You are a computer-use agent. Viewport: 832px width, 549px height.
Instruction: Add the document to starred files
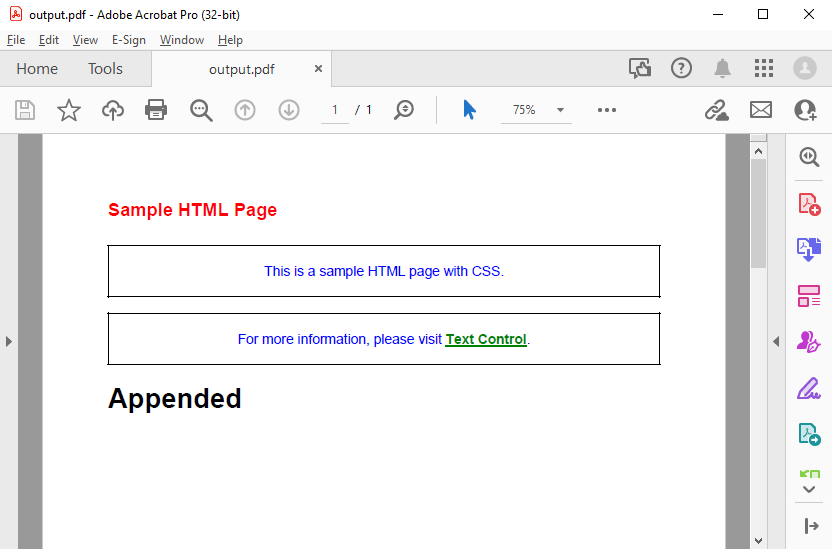tap(69, 110)
